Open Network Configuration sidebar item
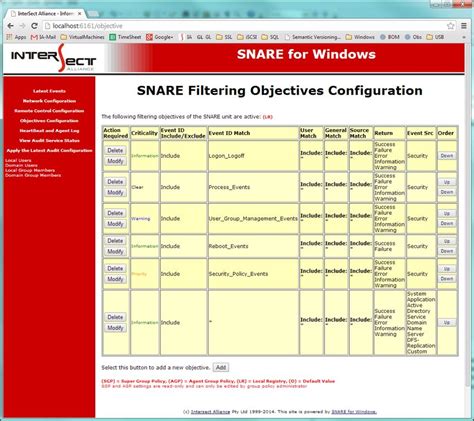This screenshot has height=421, width=474. [49, 101]
